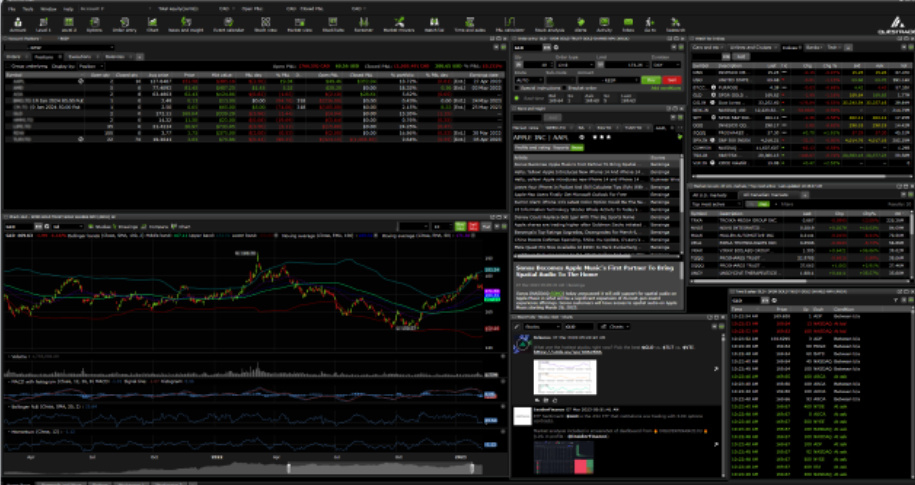Open the Screener tool
The height and width of the screenshot is (485, 915).
(364, 25)
